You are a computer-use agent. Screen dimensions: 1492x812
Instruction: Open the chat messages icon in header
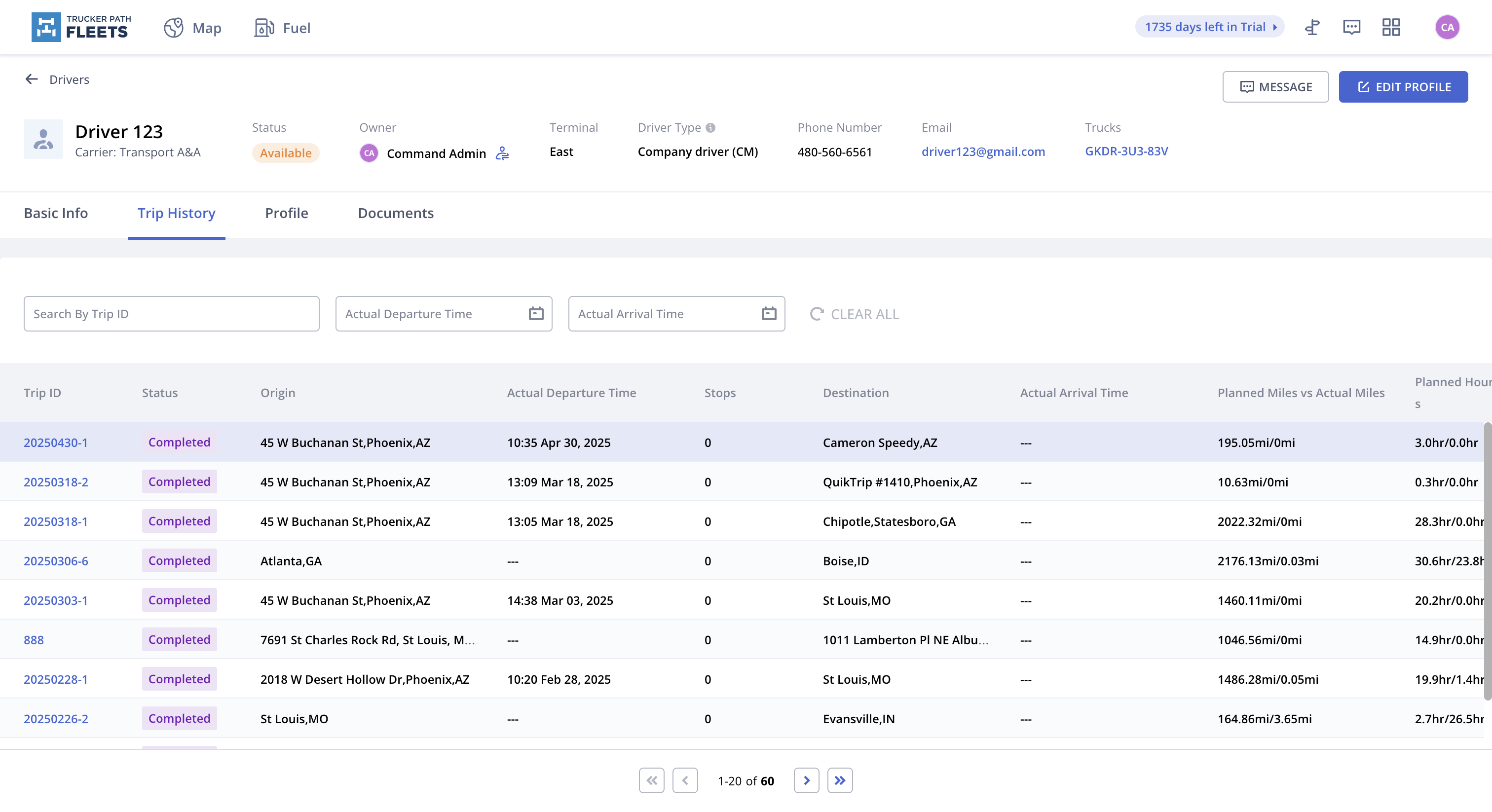coord(1351,27)
